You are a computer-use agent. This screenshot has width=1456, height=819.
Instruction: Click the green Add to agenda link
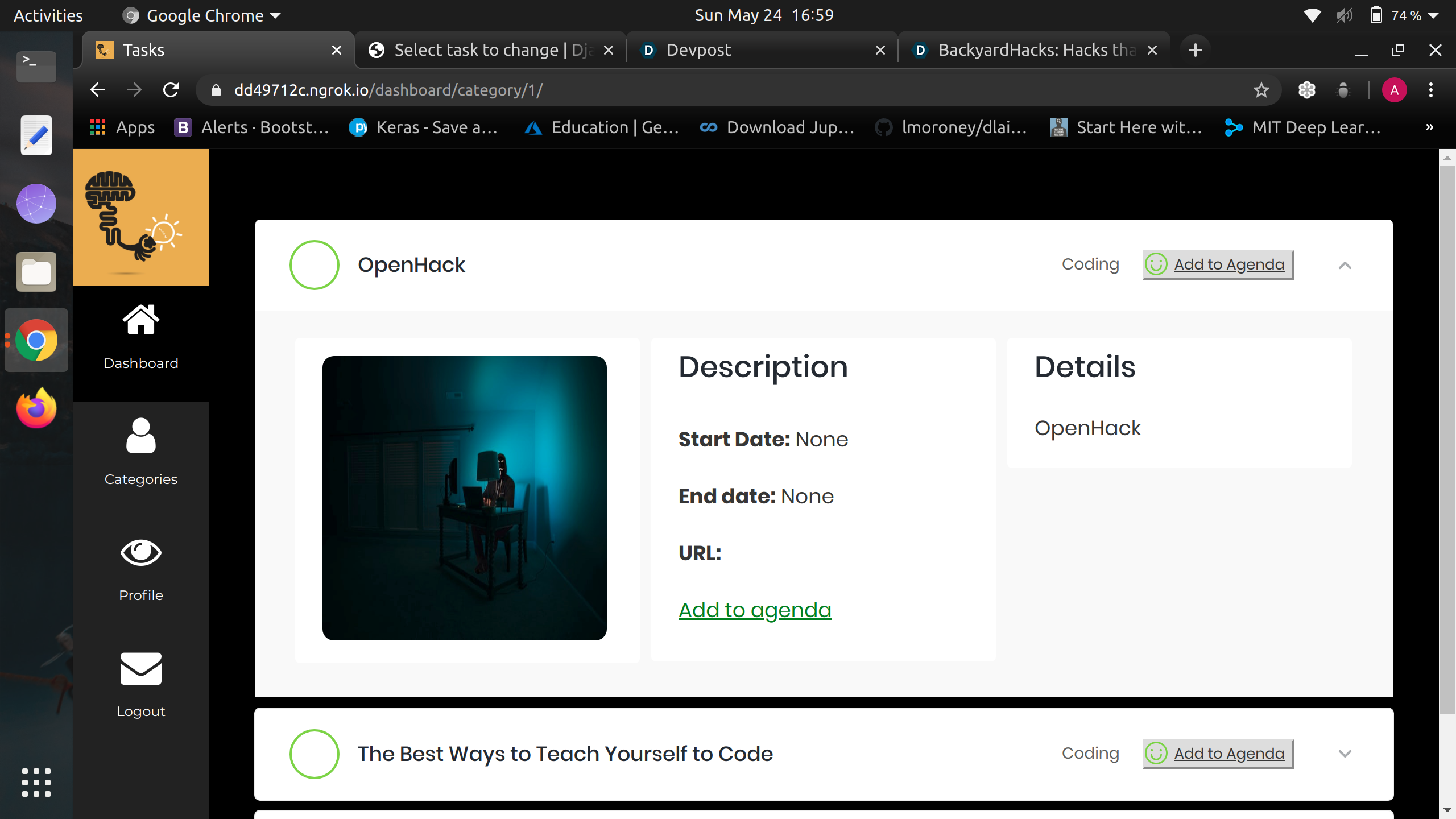point(755,610)
